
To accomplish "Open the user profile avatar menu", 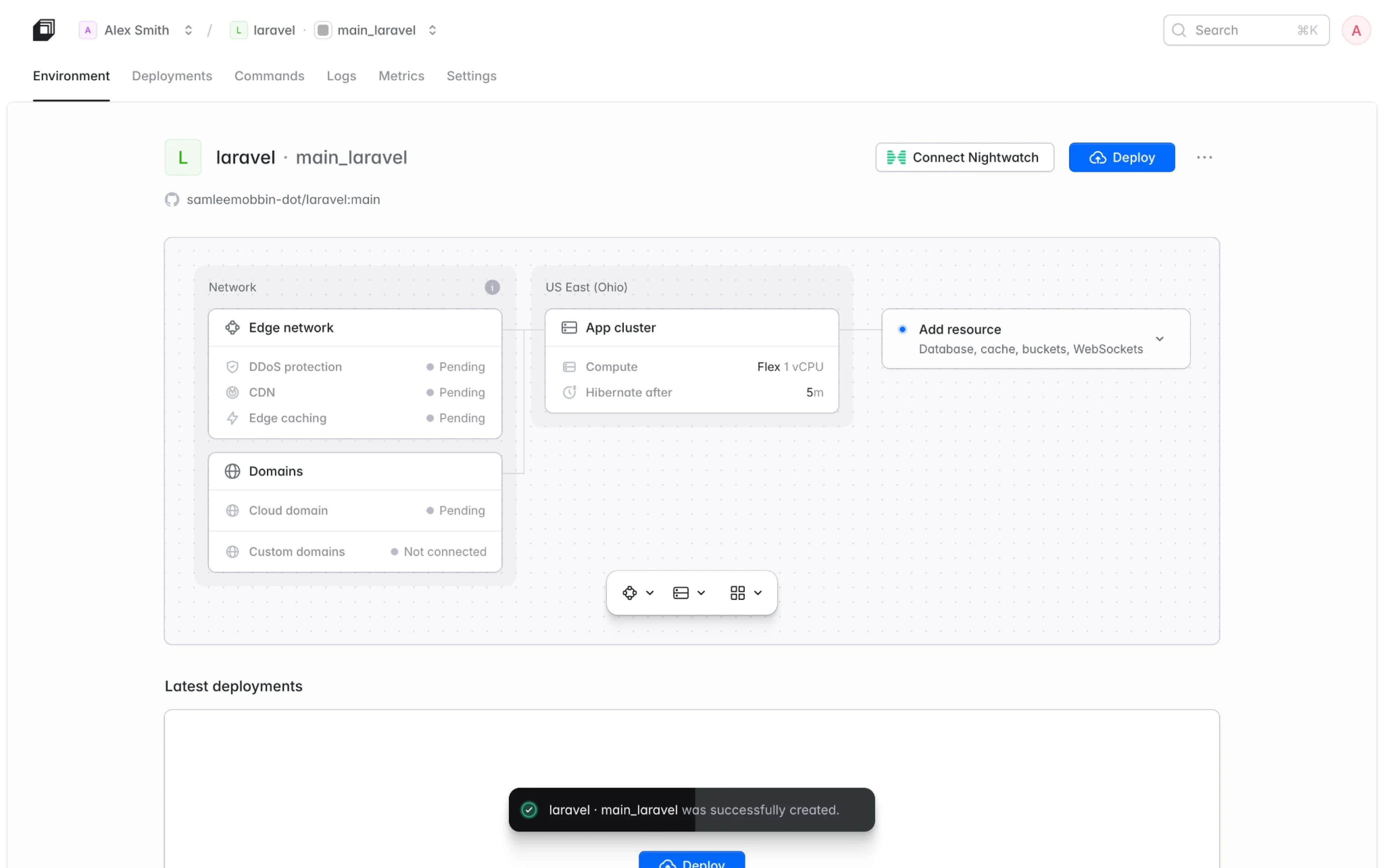I will (1356, 30).
